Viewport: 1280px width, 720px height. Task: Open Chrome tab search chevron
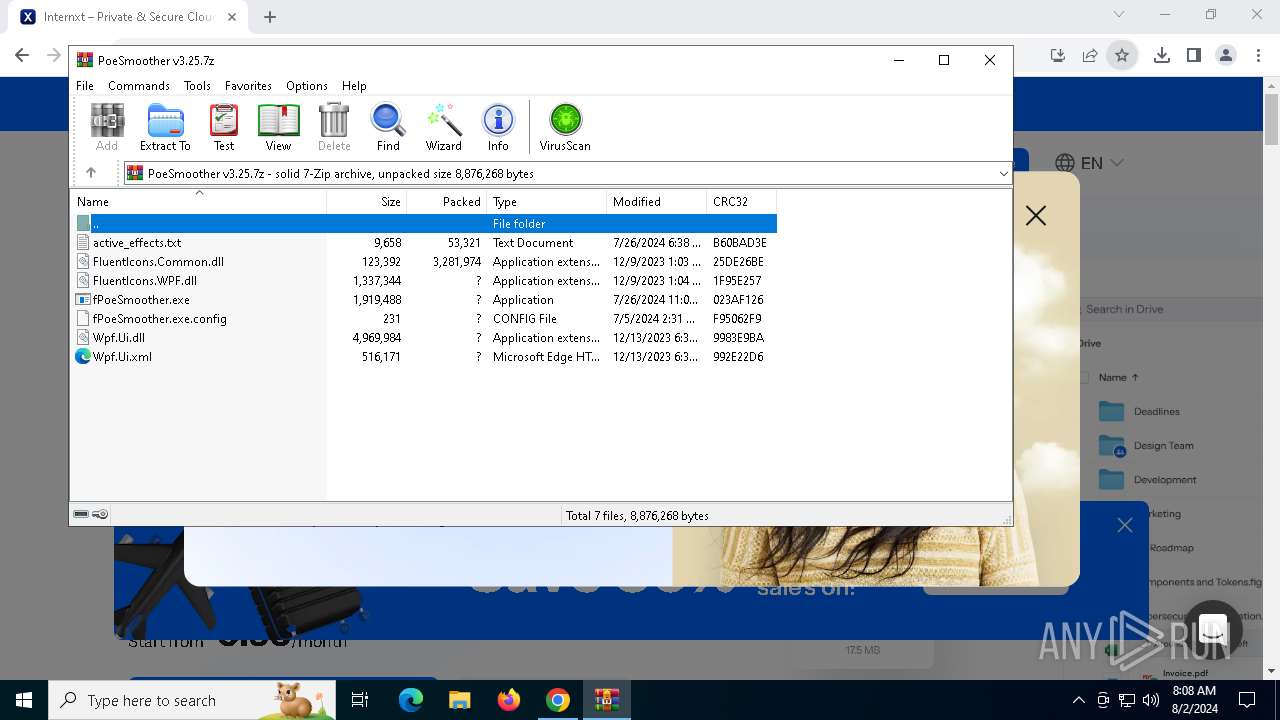coord(1119,14)
